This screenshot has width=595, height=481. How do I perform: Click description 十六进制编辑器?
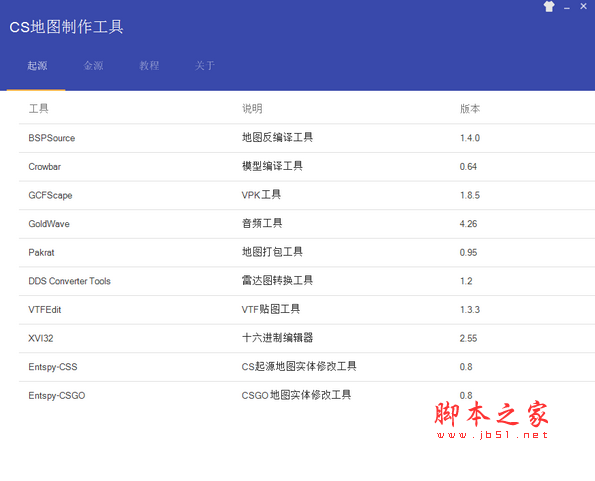(x=277, y=338)
